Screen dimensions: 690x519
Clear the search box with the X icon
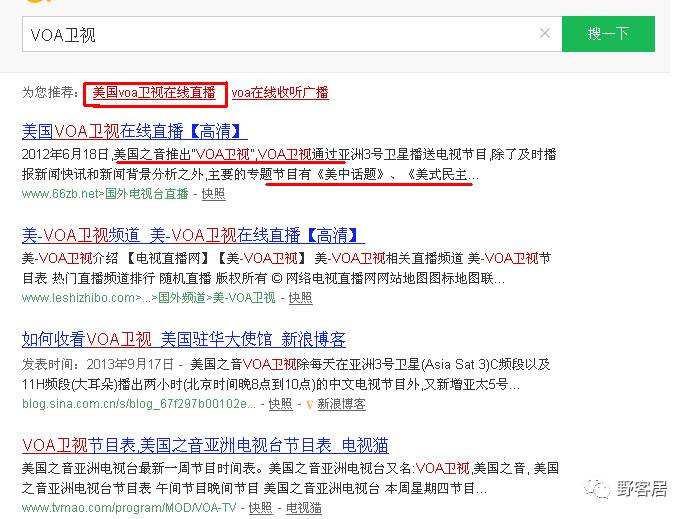pos(545,33)
